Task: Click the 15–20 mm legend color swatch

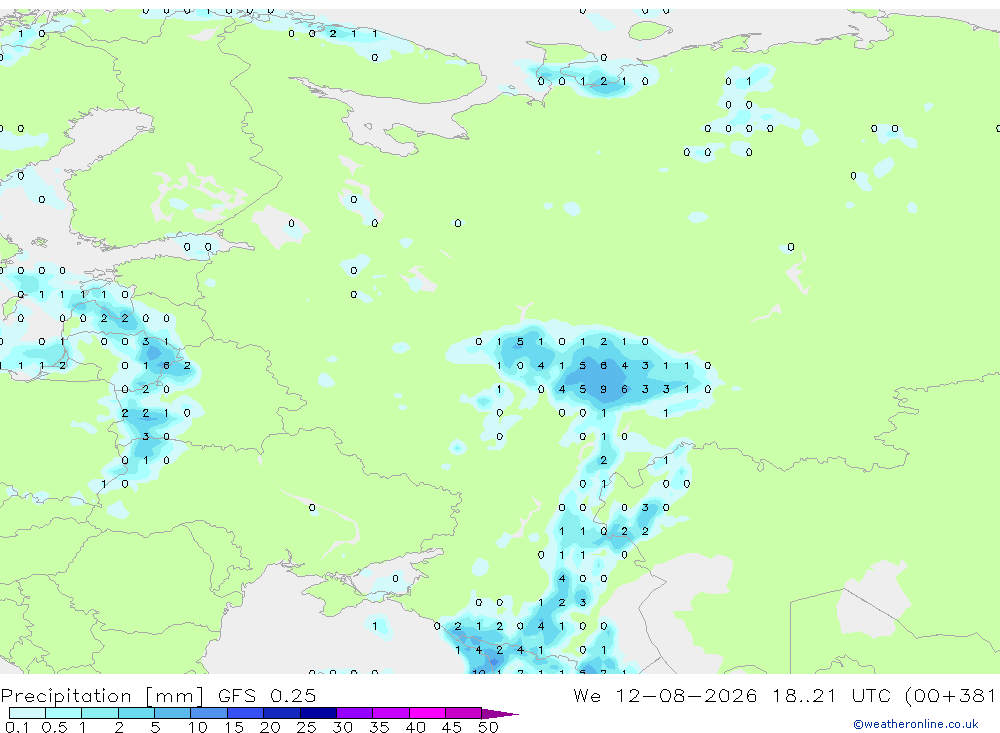Action: click(x=246, y=713)
